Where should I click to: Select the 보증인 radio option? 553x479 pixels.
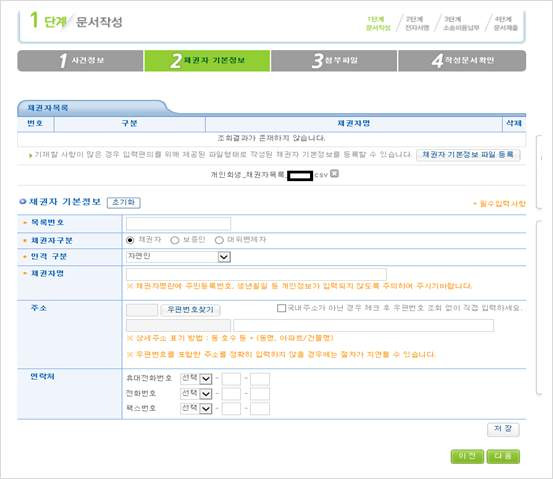click(174, 240)
